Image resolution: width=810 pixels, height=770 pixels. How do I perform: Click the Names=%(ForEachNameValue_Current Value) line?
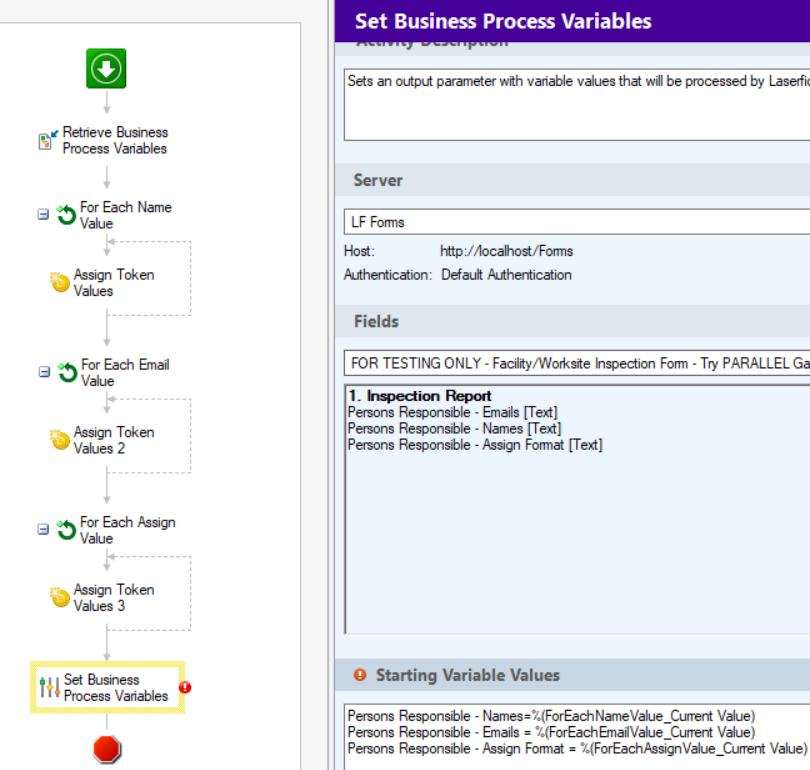551,716
